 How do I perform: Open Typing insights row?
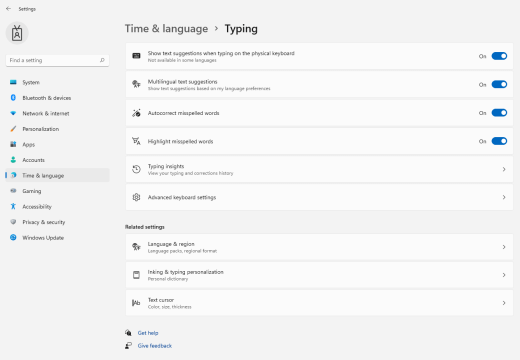(x=319, y=169)
